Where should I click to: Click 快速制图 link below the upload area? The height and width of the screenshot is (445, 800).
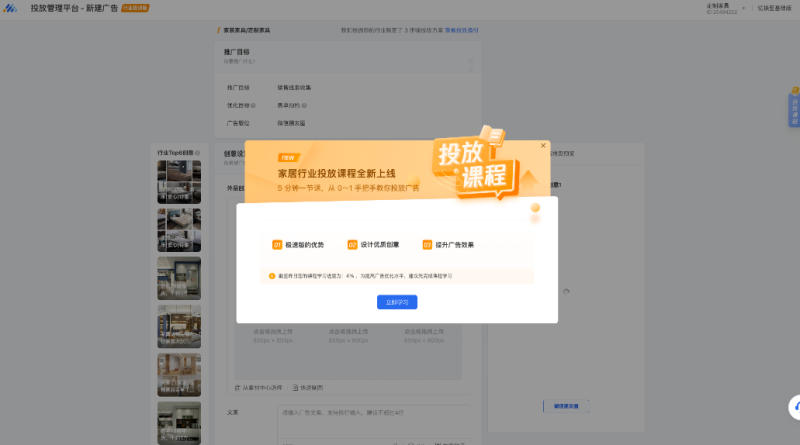pyautogui.click(x=308, y=388)
